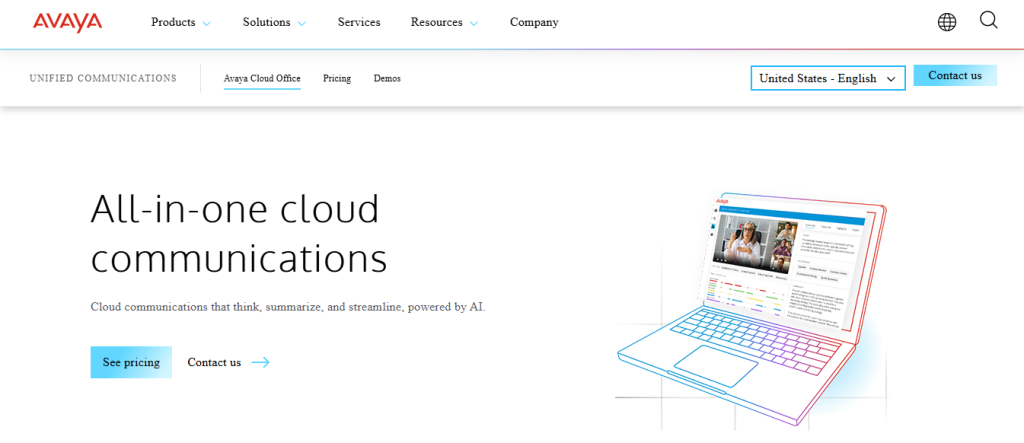Image resolution: width=1024 pixels, height=443 pixels.
Task: Click the See pricing button
Action: coord(131,362)
